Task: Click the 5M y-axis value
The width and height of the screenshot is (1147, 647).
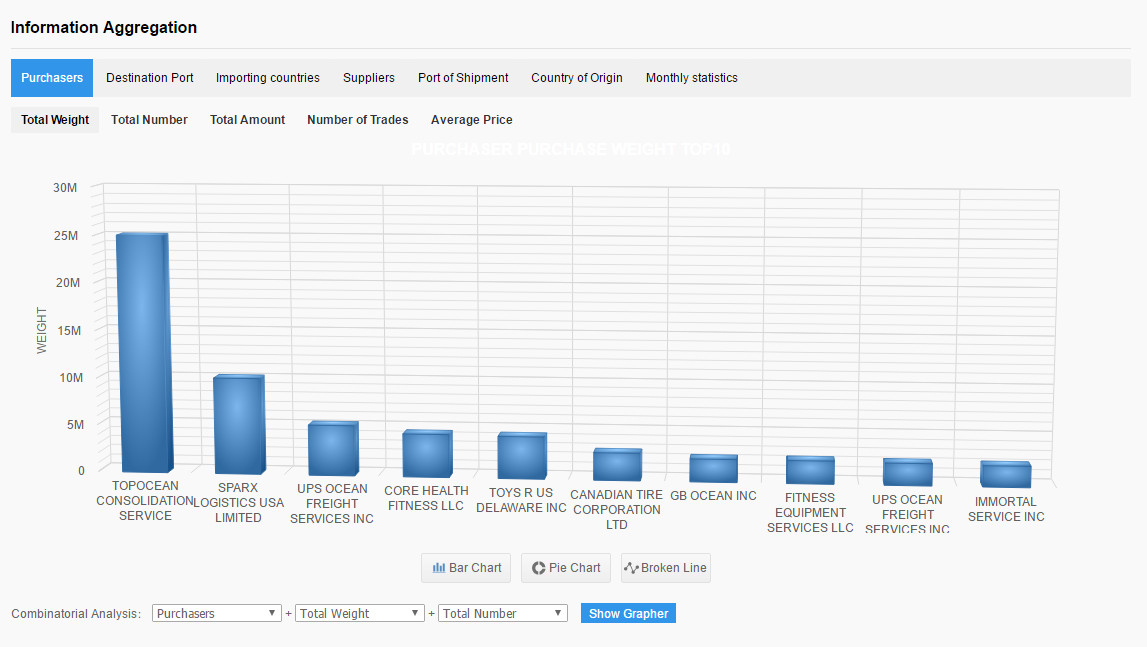Action: [x=75, y=425]
